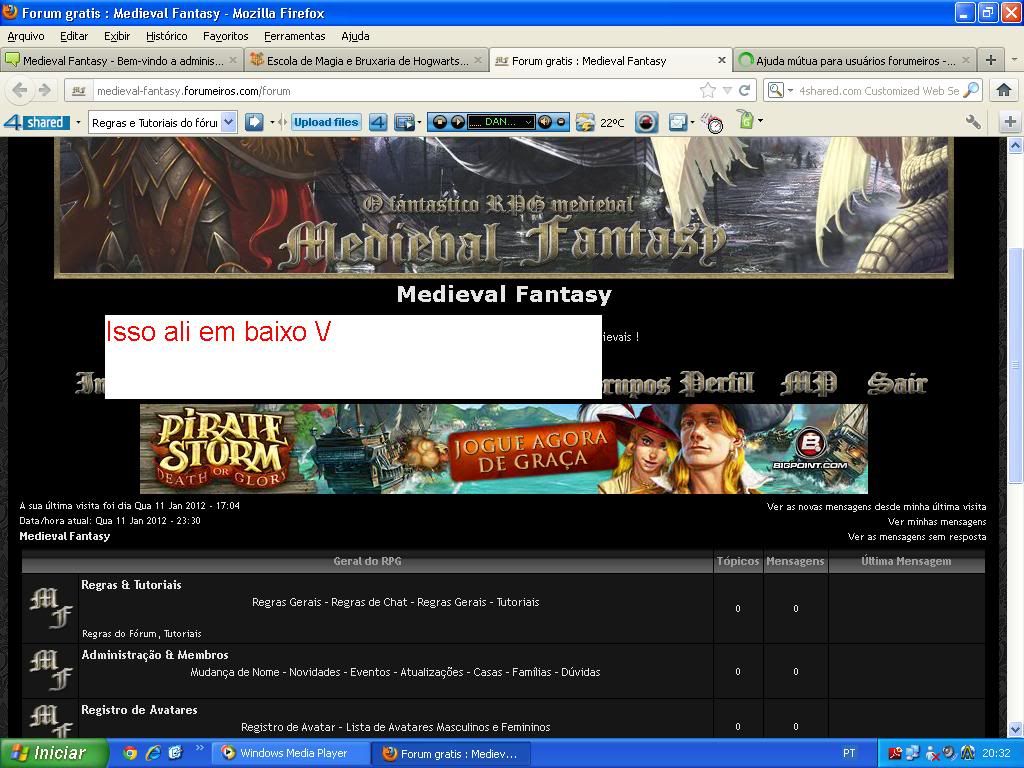Open the Arquivo menu
The height and width of the screenshot is (768, 1024).
click(x=25, y=36)
